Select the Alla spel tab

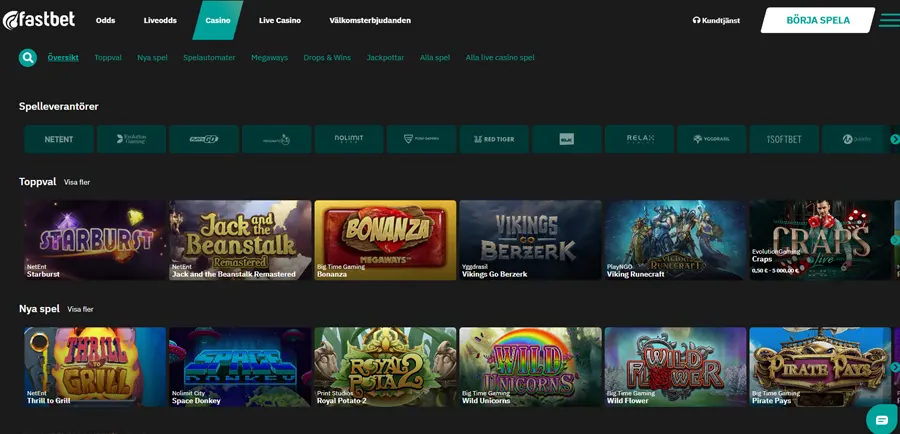pyautogui.click(x=435, y=57)
